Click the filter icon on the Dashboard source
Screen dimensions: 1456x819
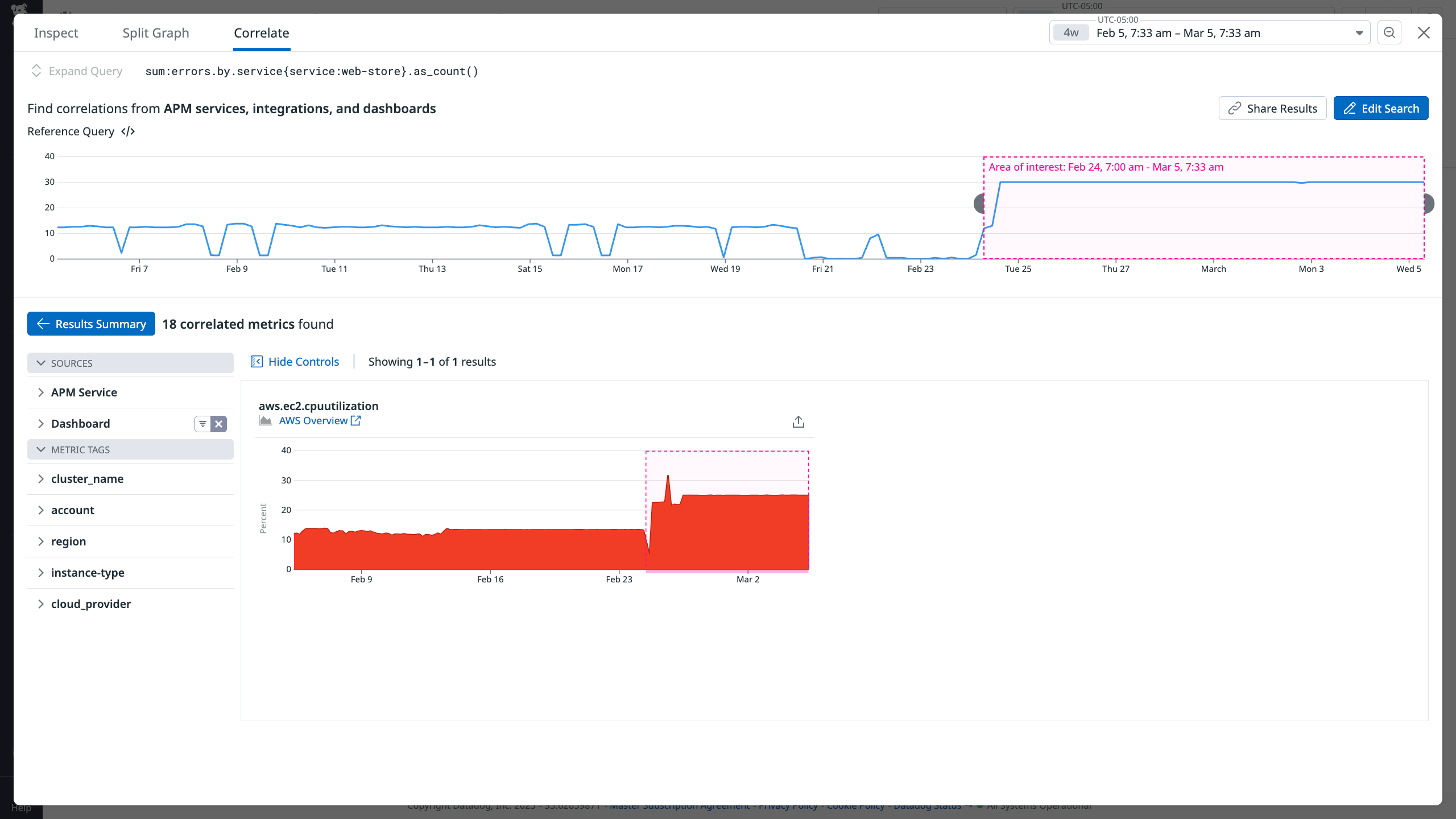[x=203, y=424]
